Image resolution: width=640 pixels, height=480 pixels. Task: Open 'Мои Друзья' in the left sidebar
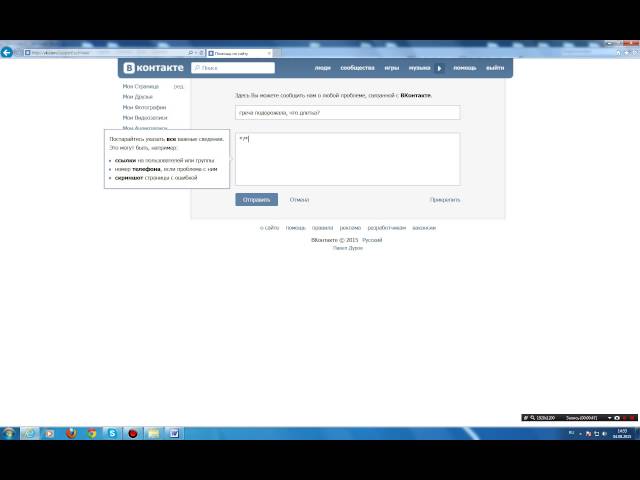point(138,97)
